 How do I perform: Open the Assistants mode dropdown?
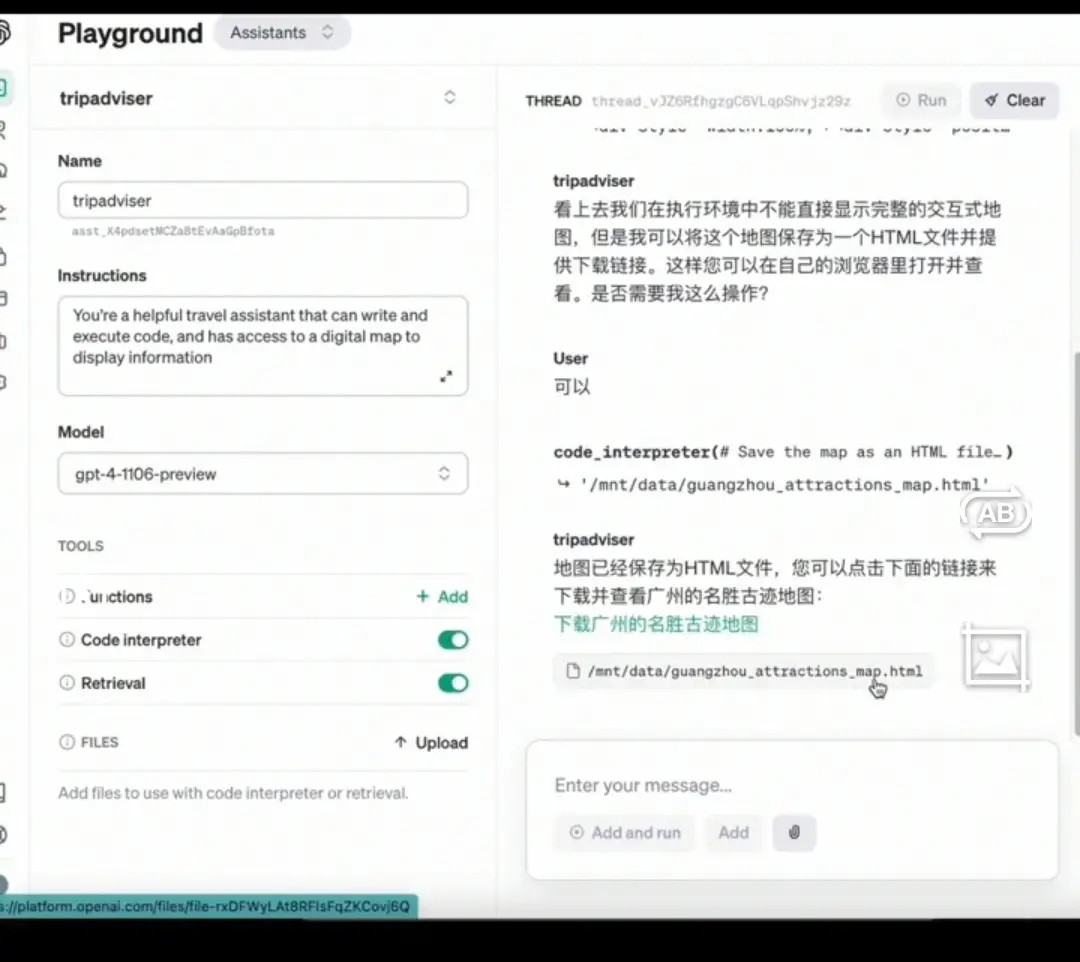(x=282, y=33)
